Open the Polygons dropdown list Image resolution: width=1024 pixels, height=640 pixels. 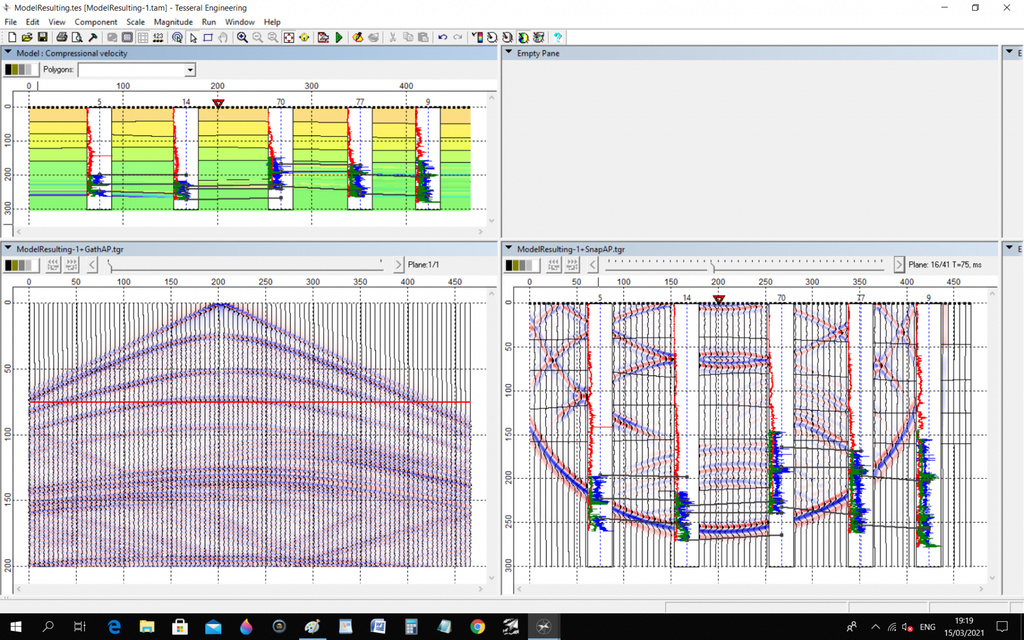point(190,70)
